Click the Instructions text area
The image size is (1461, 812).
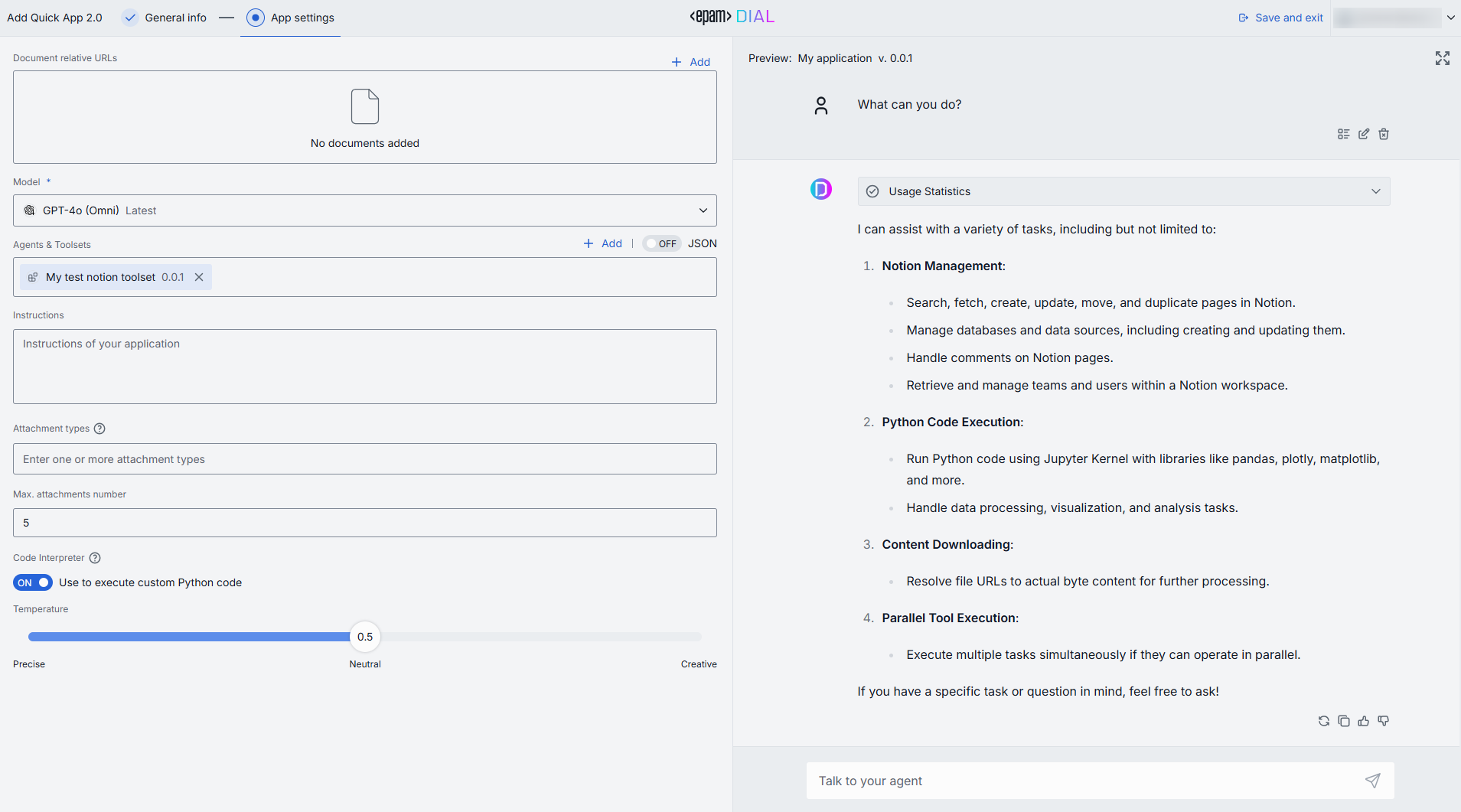pos(364,367)
